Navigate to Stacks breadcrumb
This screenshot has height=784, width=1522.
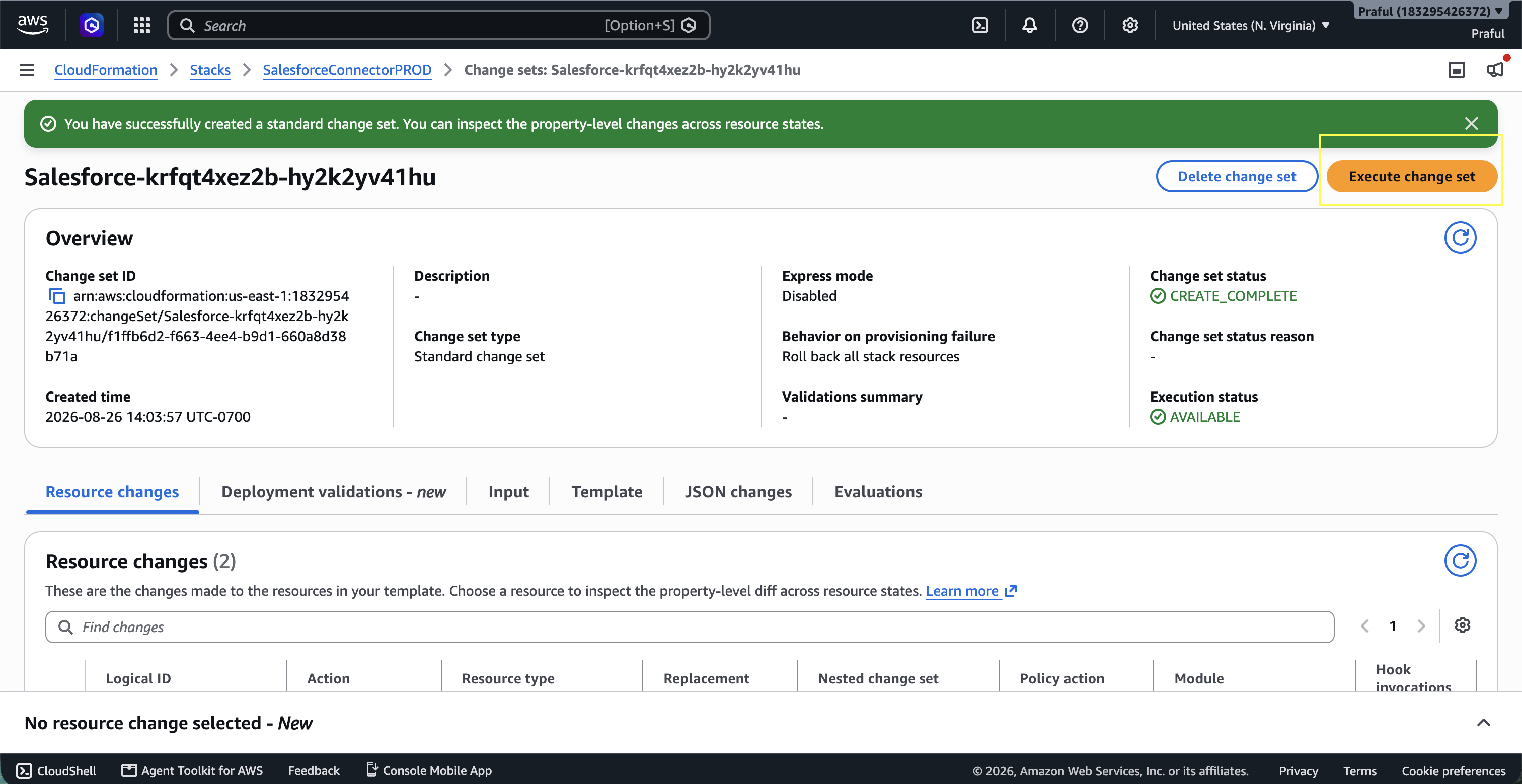pos(210,70)
